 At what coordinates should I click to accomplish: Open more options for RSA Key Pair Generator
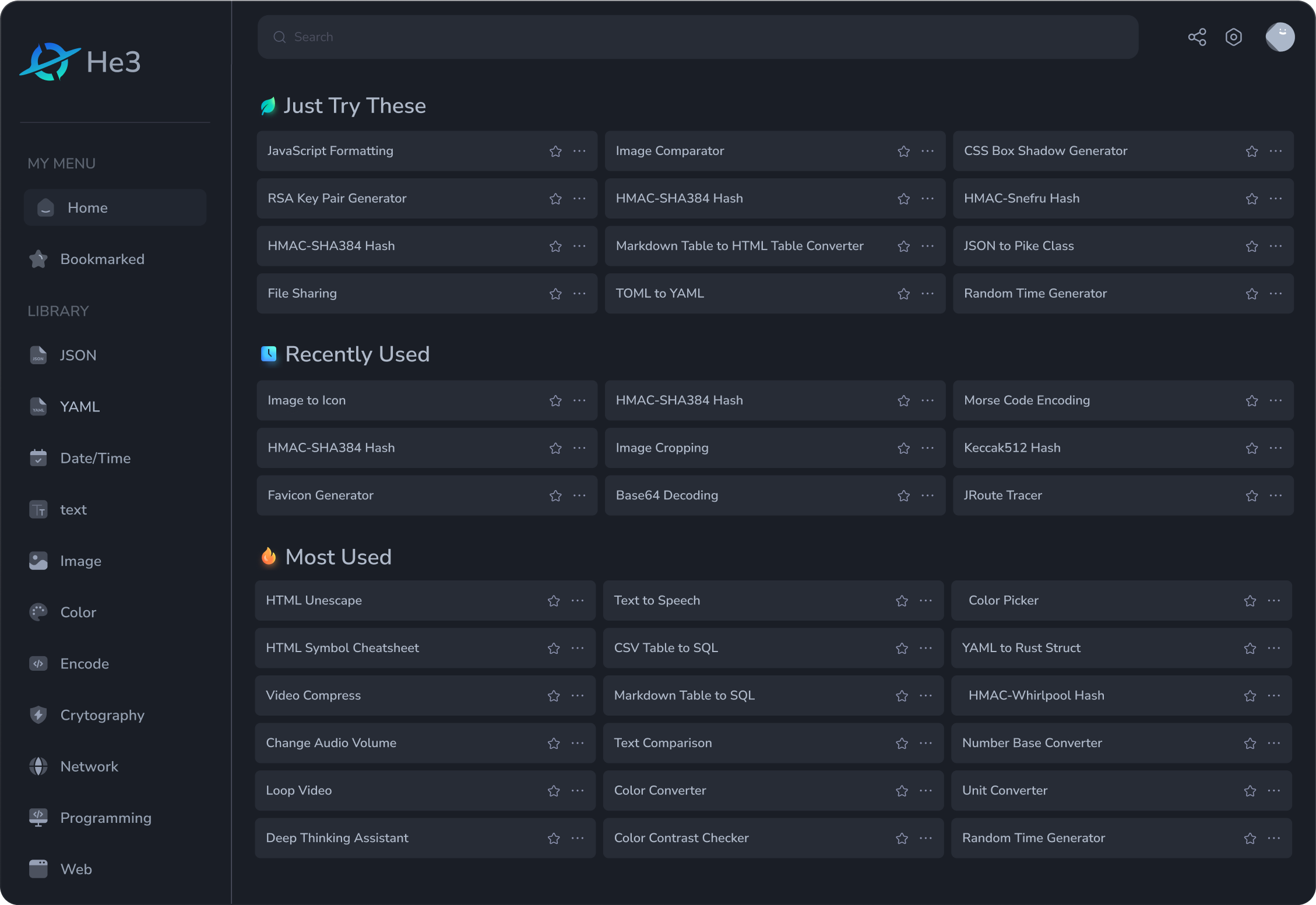pos(579,199)
